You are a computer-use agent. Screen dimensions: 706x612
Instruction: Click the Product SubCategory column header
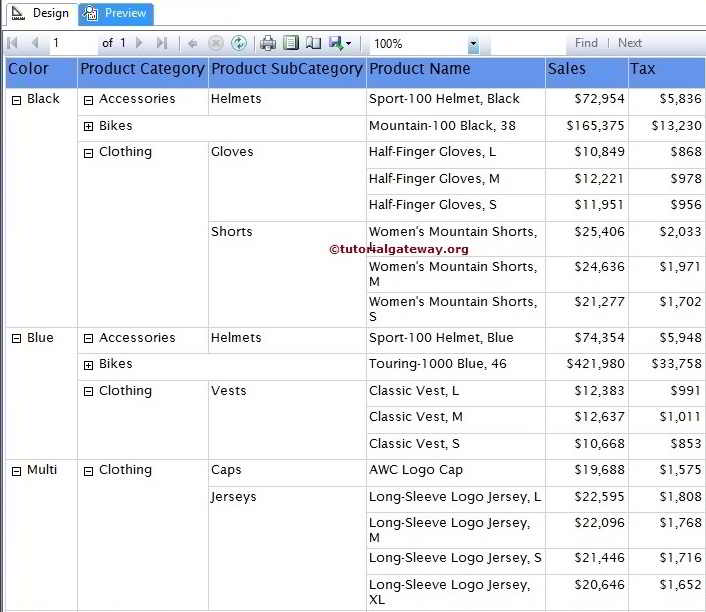point(287,73)
